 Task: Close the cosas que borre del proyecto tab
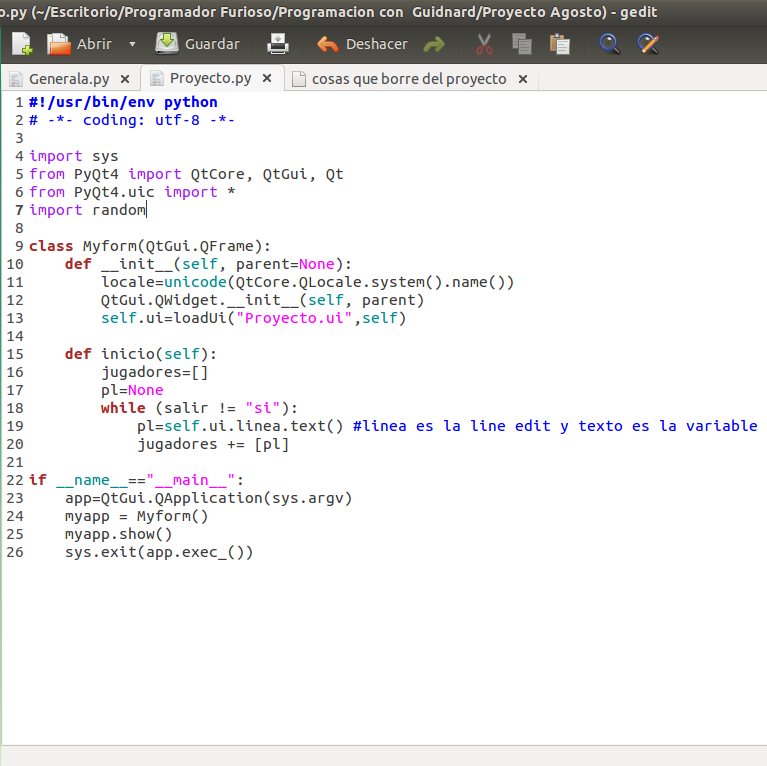click(522, 79)
